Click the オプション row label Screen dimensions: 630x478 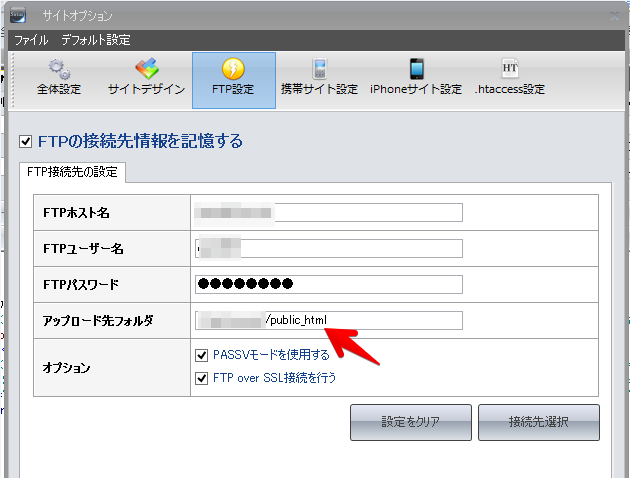coord(66,368)
